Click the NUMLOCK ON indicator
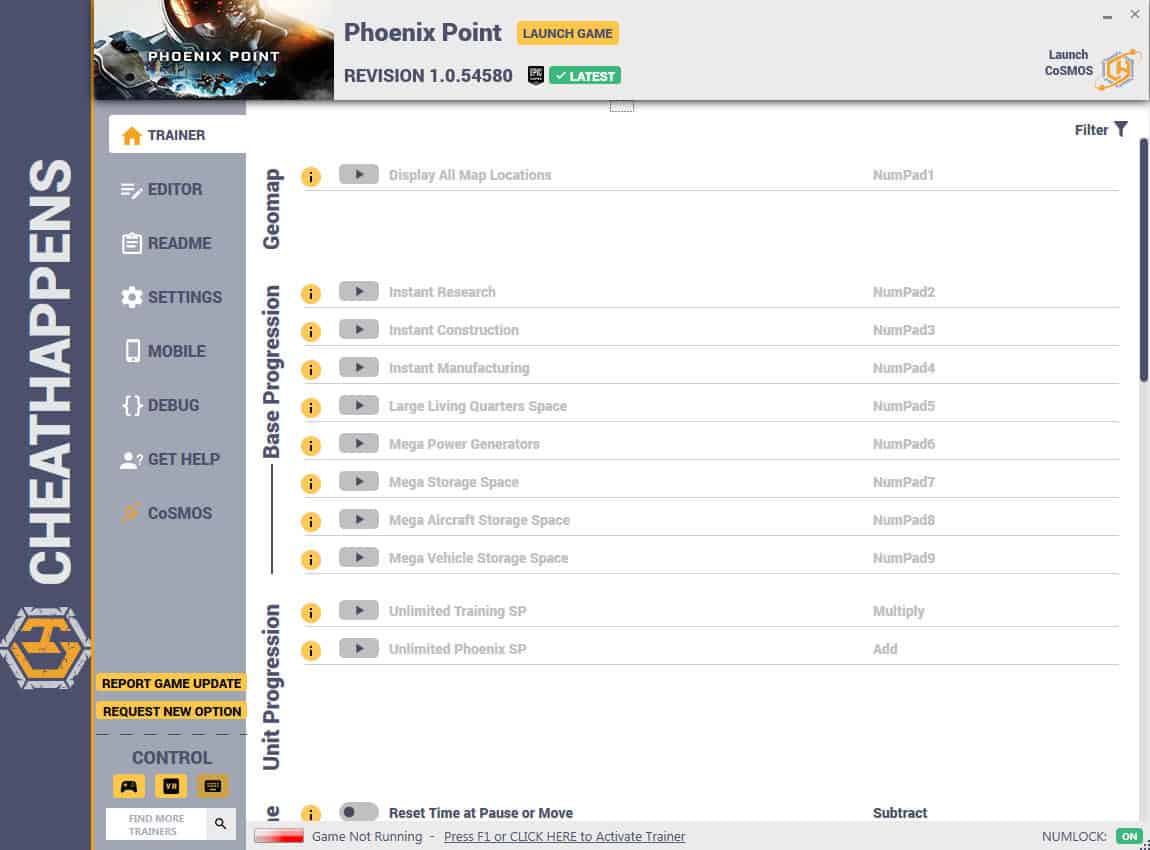1150x850 pixels. pyautogui.click(x=1129, y=836)
